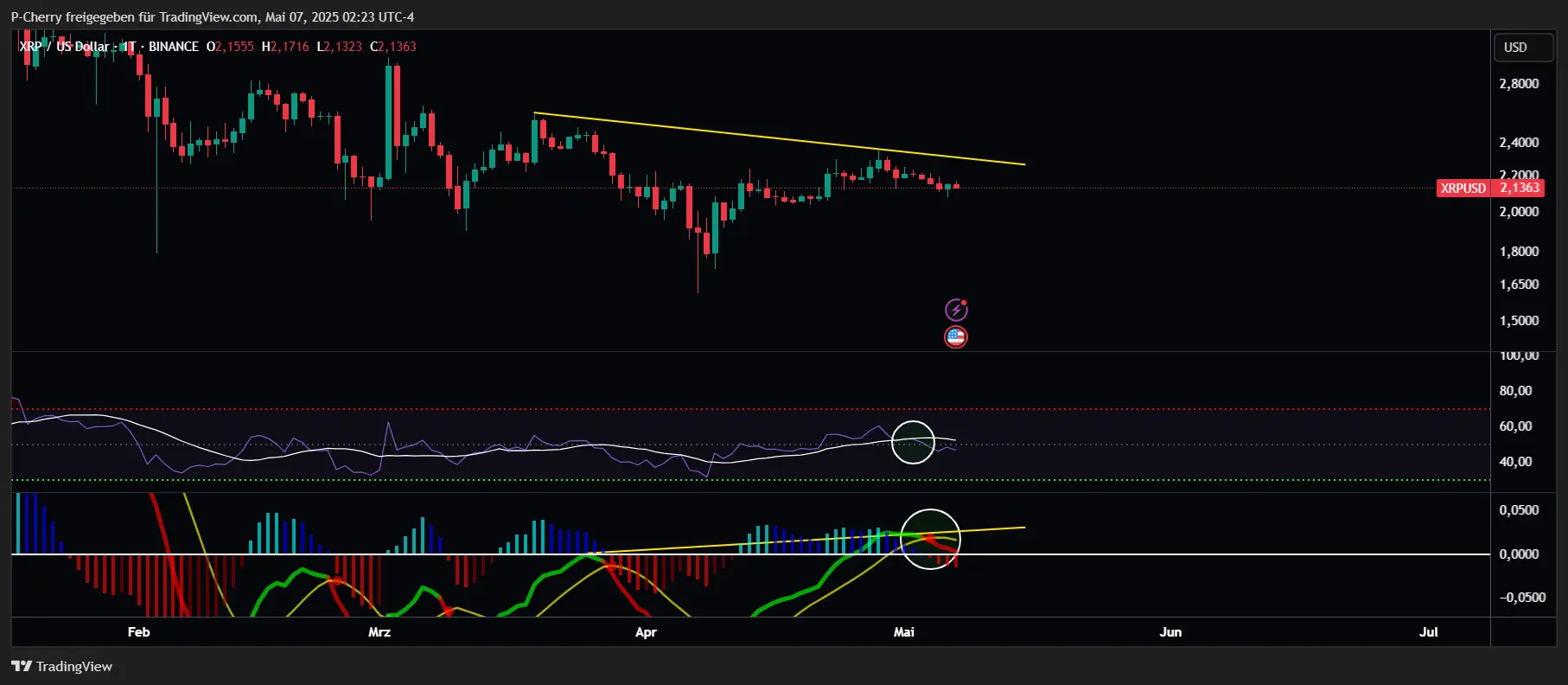This screenshot has height=685, width=1568.
Task: Click the open value O2,1555
Action: coord(230,47)
